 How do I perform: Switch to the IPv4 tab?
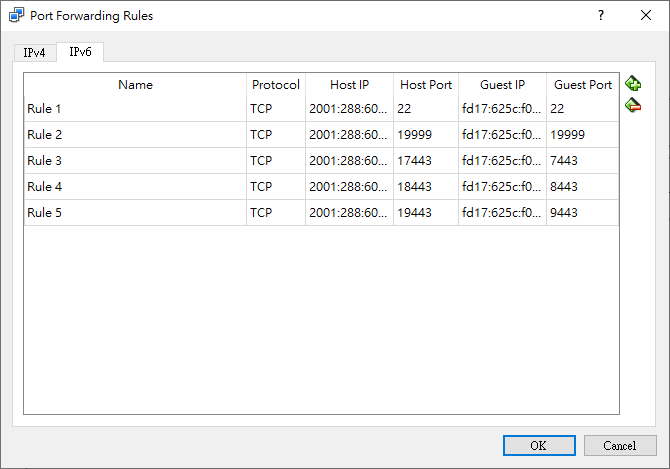pos(35,52)
